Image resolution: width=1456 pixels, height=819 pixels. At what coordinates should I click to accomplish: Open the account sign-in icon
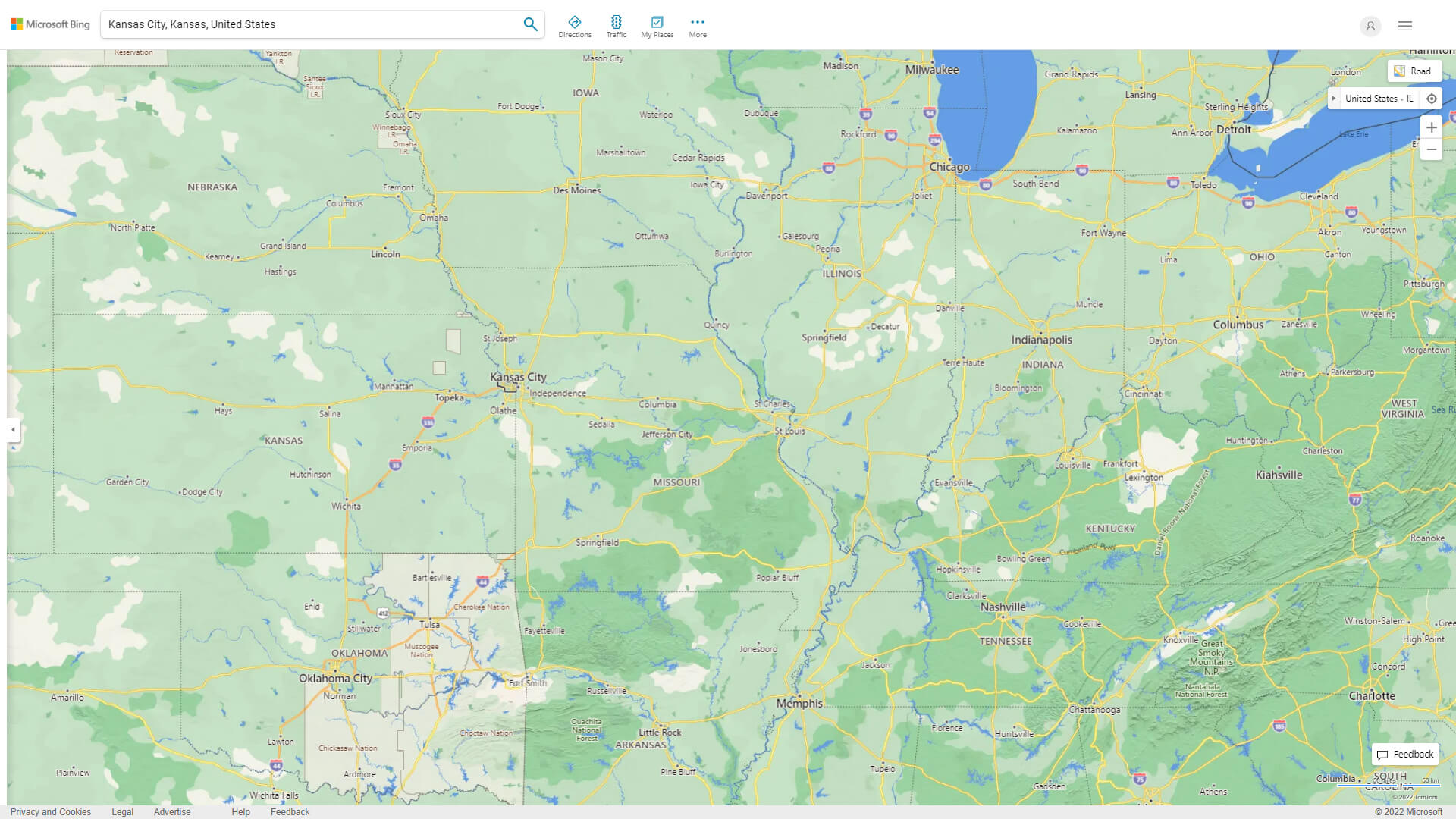(x=1370, y=26)
